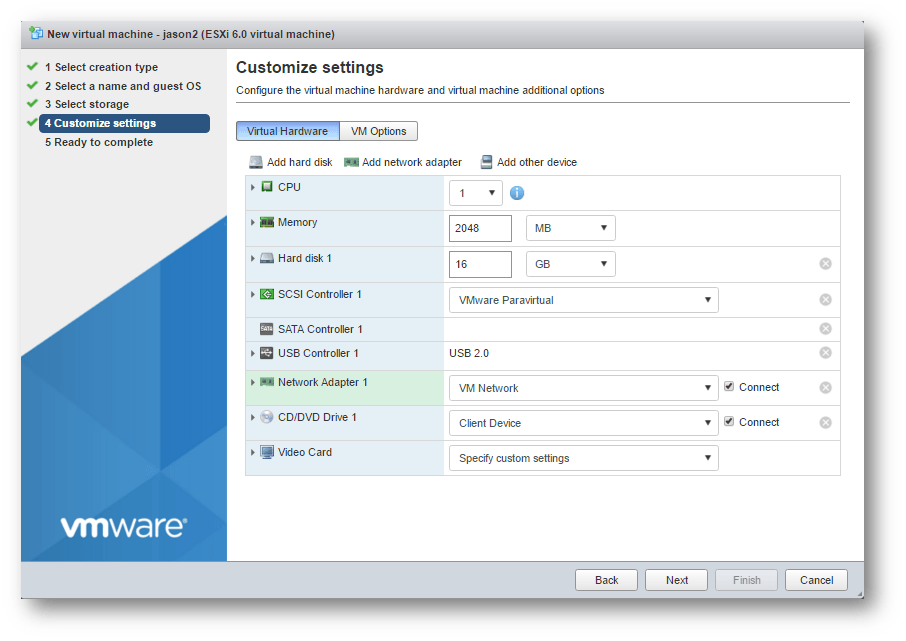Open the VMware Paravirtual controller dropdown
The width and height of the screenshot is (906, 641).
584,300
